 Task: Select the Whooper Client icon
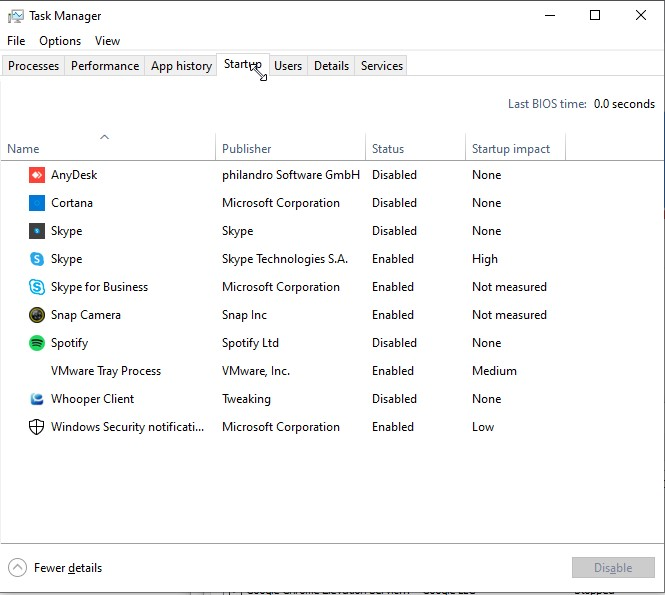pos(37,399)
